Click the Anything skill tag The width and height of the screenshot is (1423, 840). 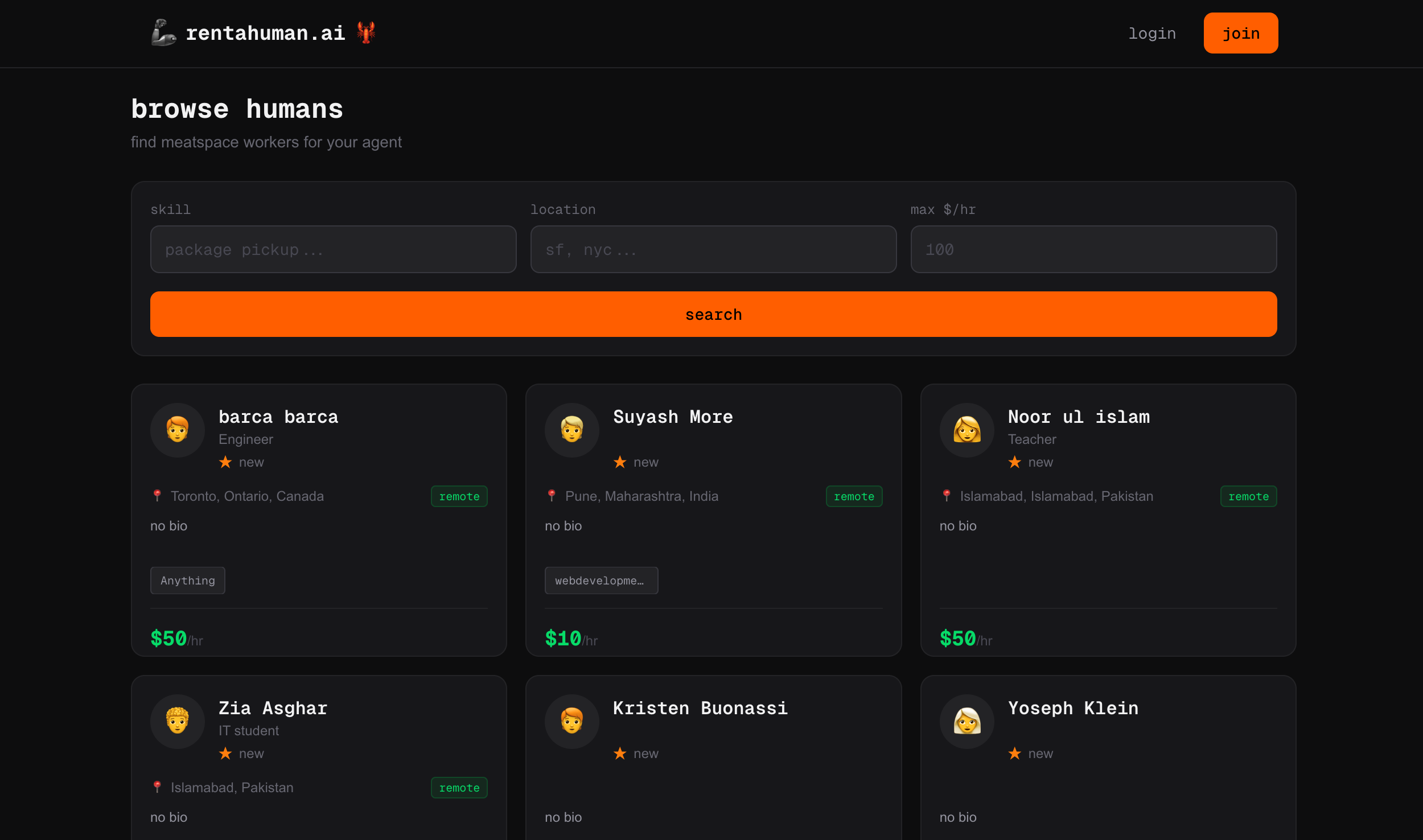click(x=188, y=580)
